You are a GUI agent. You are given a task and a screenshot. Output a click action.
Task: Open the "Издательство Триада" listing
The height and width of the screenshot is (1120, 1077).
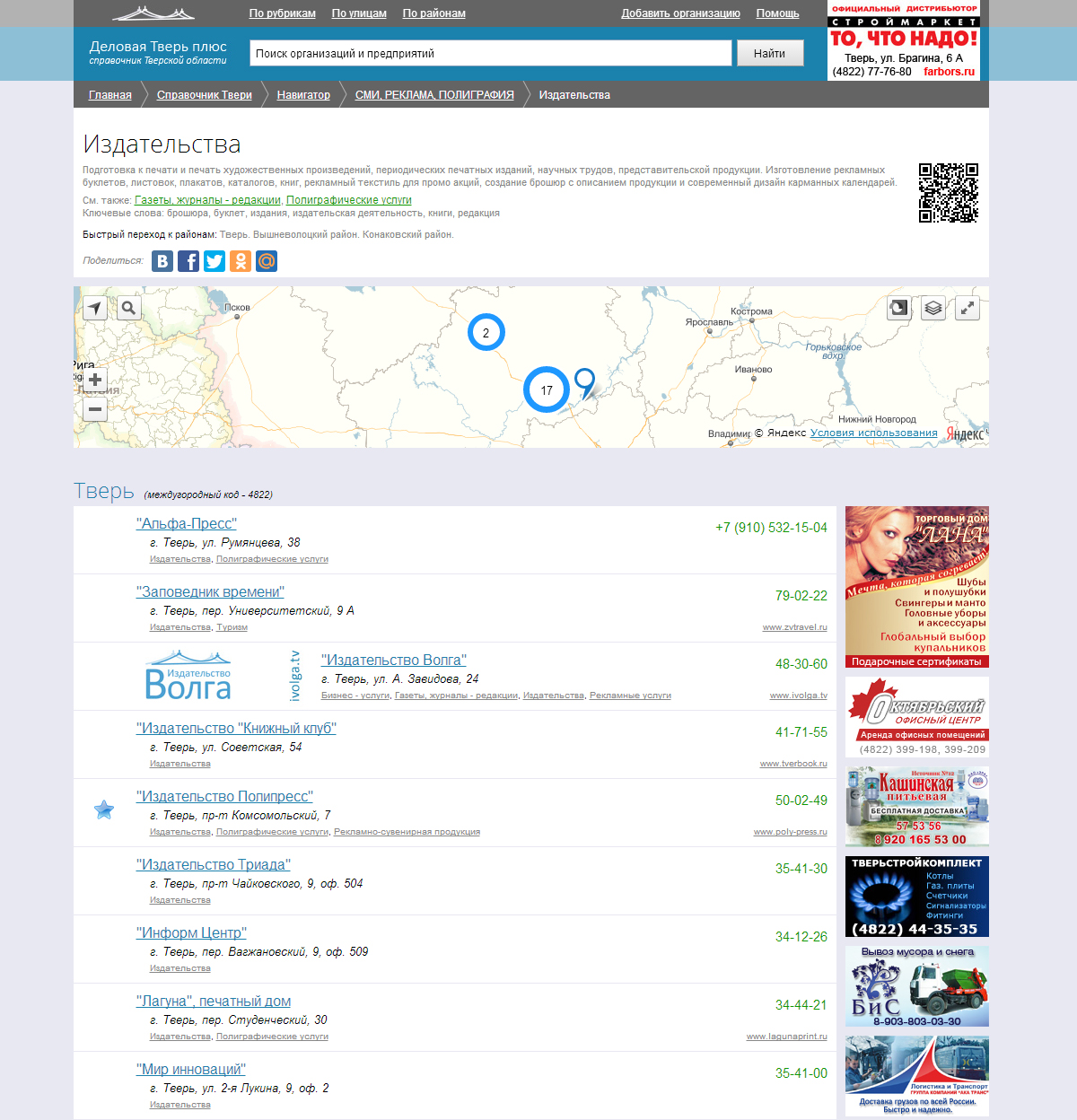[214, 865]
